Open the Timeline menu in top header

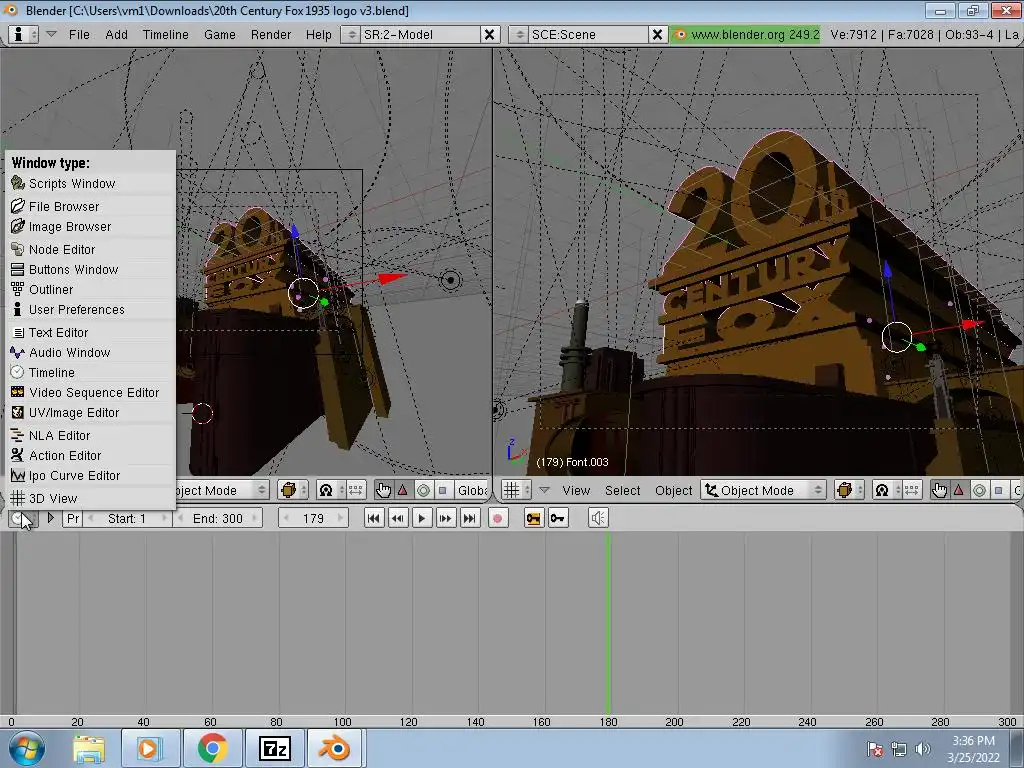pos(165,35)
